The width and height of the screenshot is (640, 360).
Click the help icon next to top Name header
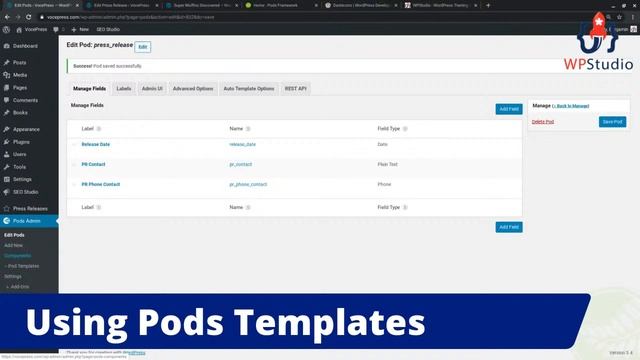pyautogui.click(x=248, y=129)
